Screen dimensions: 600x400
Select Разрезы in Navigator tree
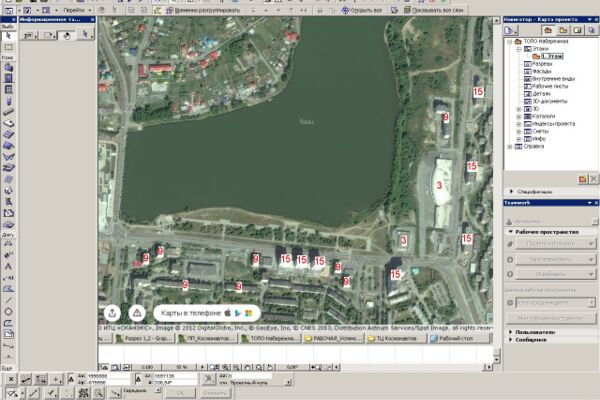(x=542, y=64)
